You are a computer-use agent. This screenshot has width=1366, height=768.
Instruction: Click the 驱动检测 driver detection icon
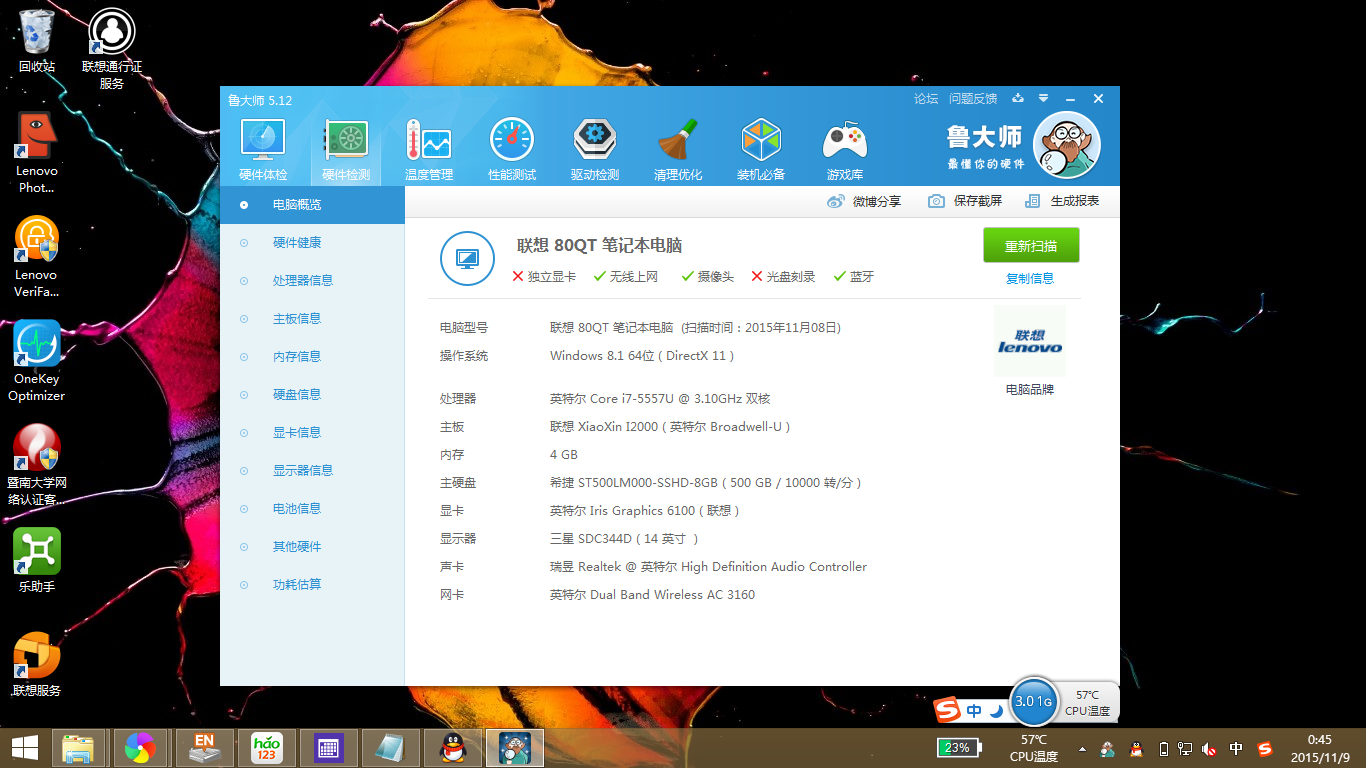pos(595,143)
